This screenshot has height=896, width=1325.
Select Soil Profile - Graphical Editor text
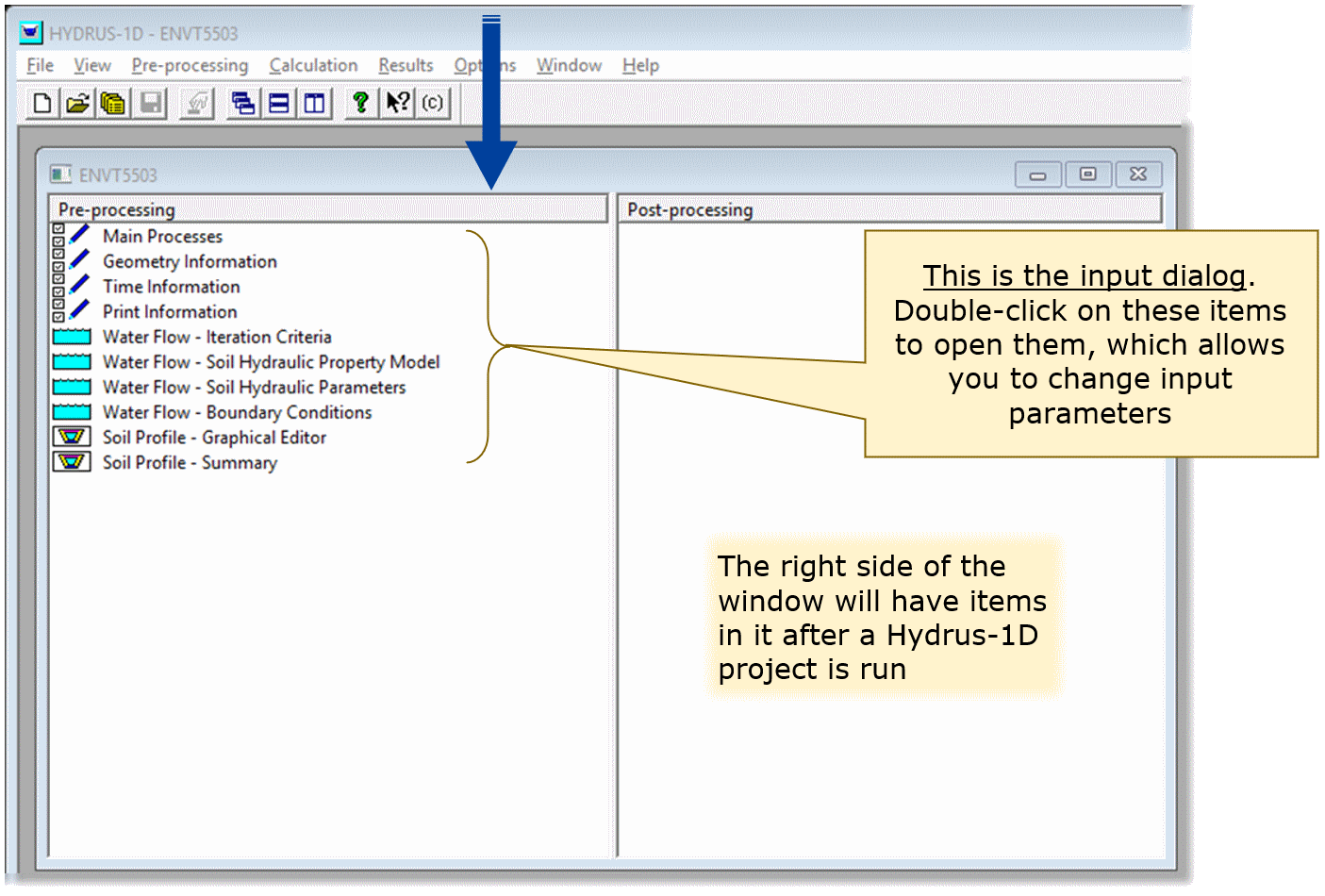[x=214, y=438]
